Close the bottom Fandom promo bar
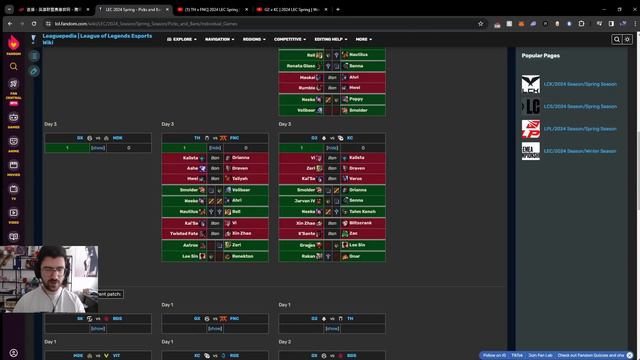The width and height of the screenshot is (640, 360). pos(629,356)
